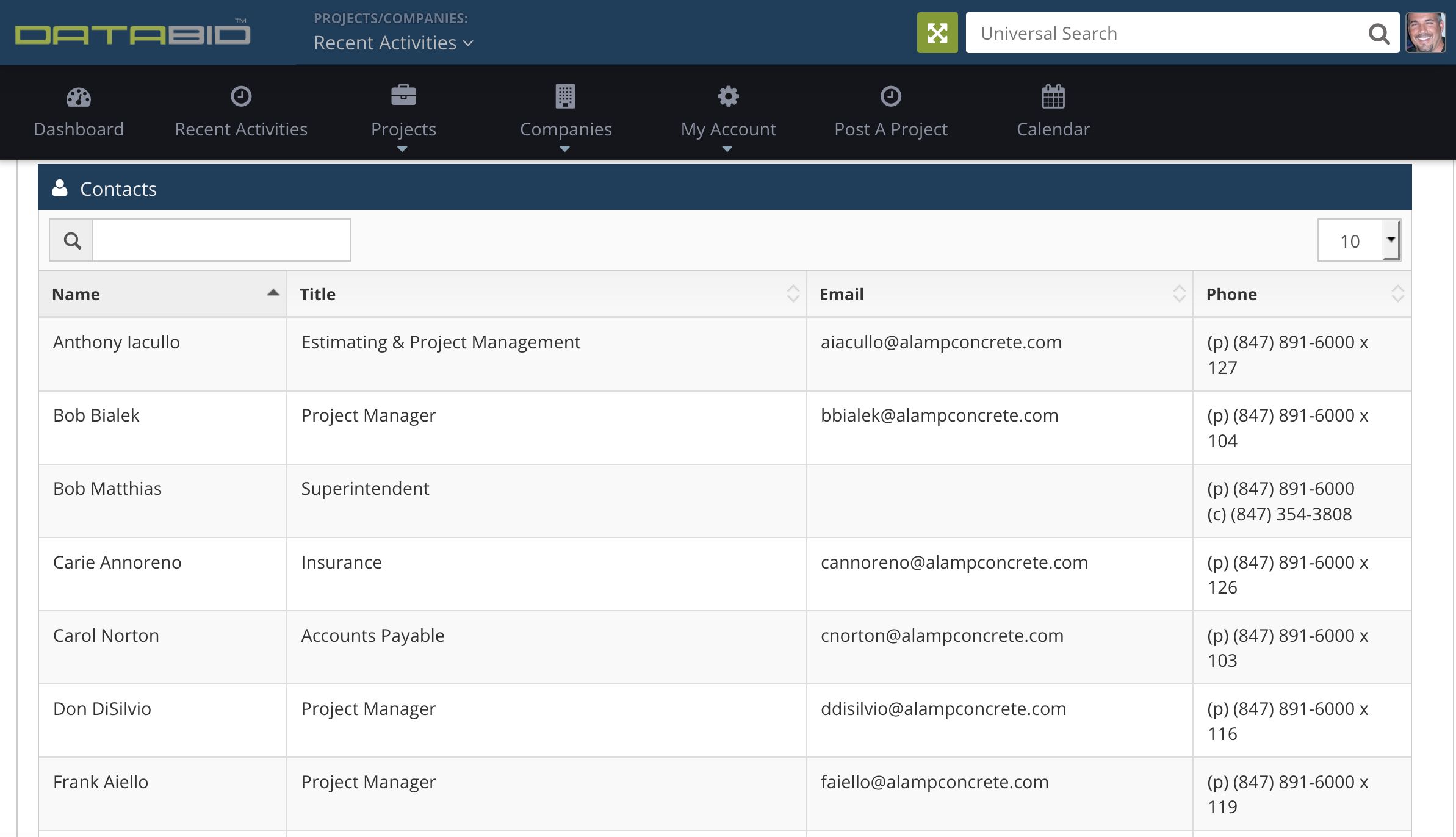Click Don DiSilvio's Project Manager title
Screen dimensions: 1456x837
[368, 709]
